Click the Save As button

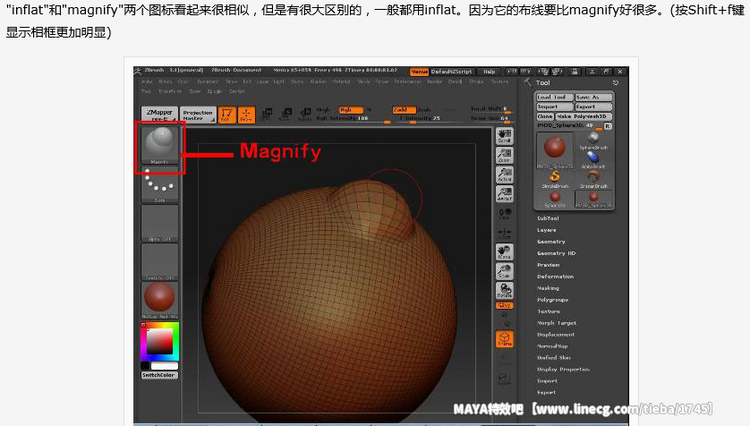pyautogui.click(x=593, y=97)
